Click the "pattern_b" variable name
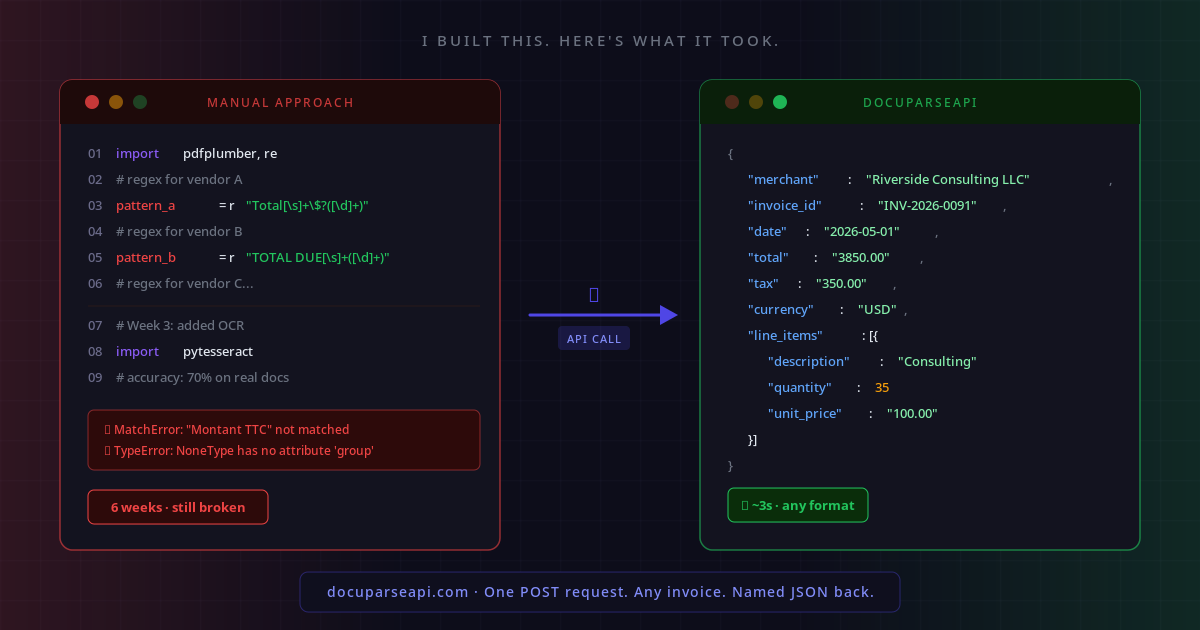 146,258
